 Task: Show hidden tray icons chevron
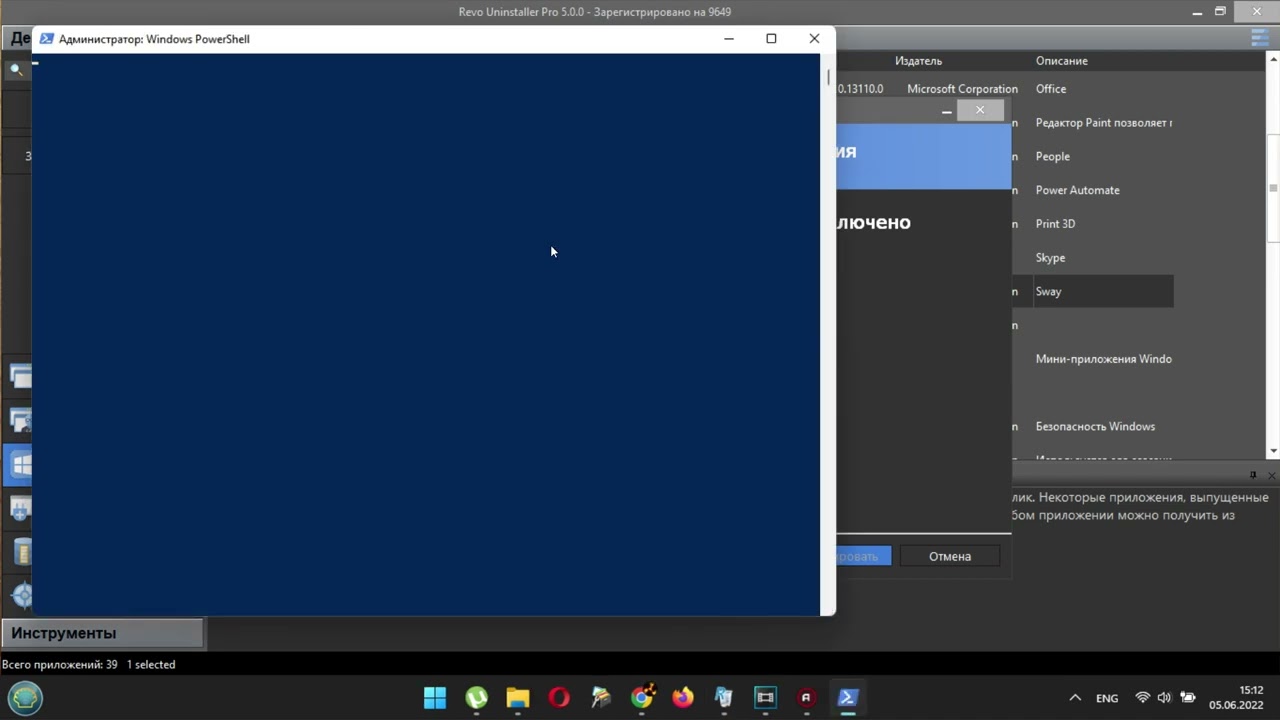(1075, 698)
